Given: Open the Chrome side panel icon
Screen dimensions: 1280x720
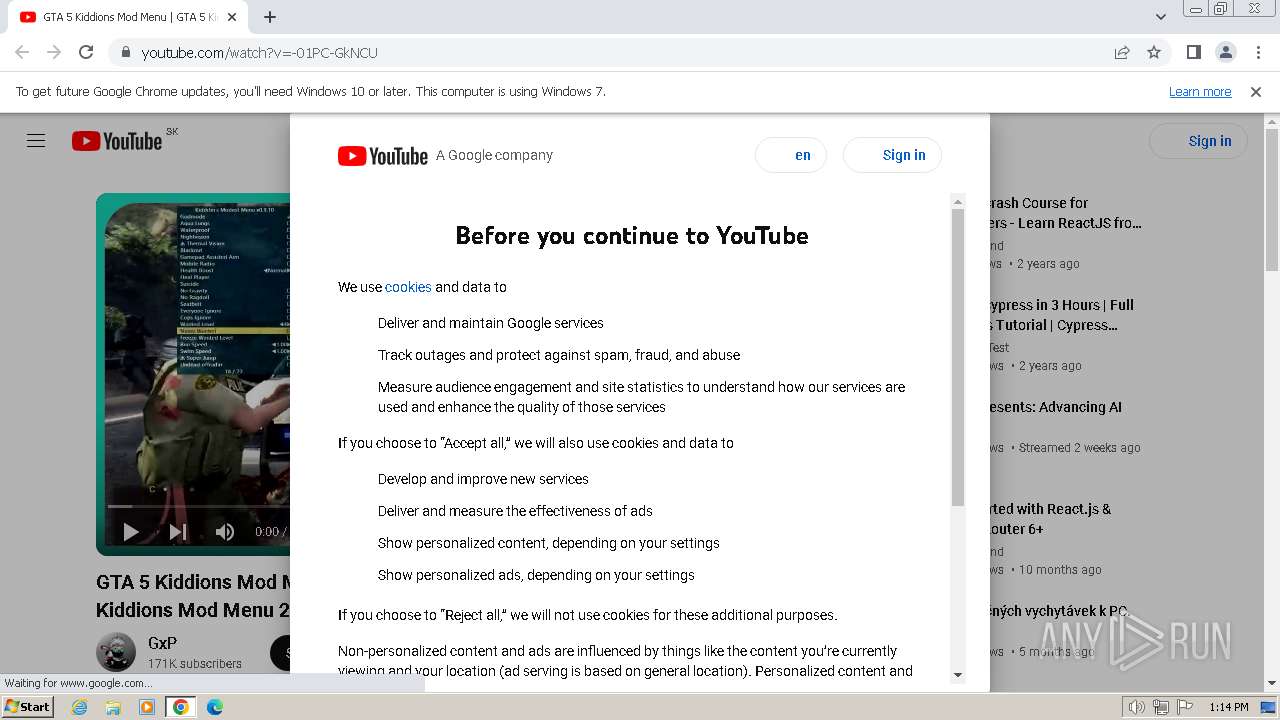Looking at the screenshot, I should point(1193,52).
